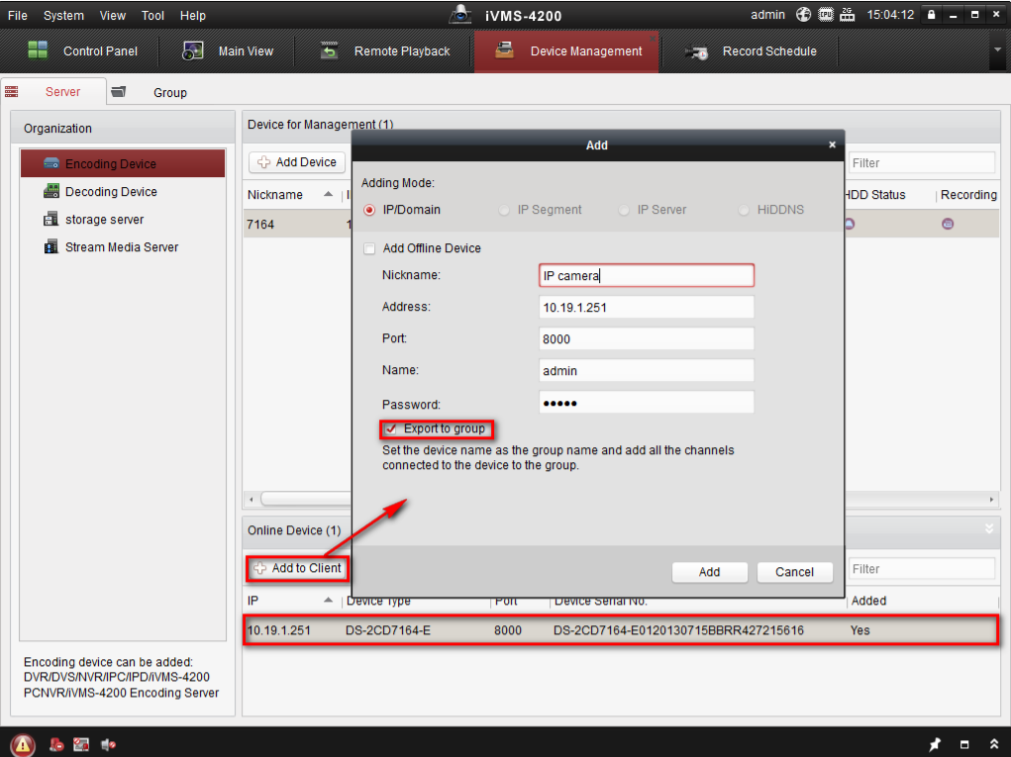Open the File menu
Viewport: 1011px width, 757px height.
click(17, 15)
